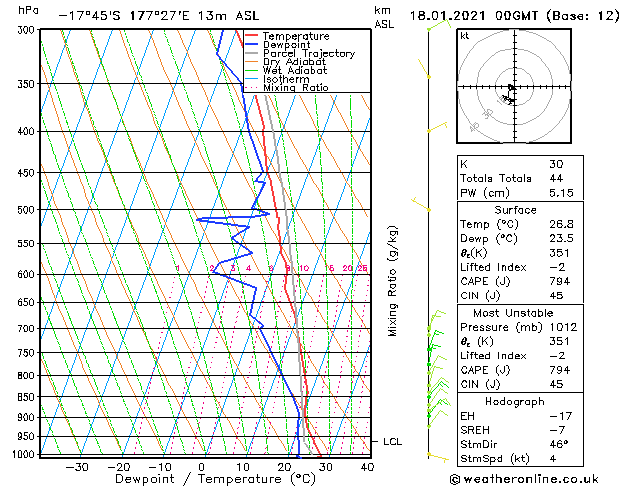Select the "Isotherm" legend entry
Viewport: 629px width, 486px height.
click(286, 79)
